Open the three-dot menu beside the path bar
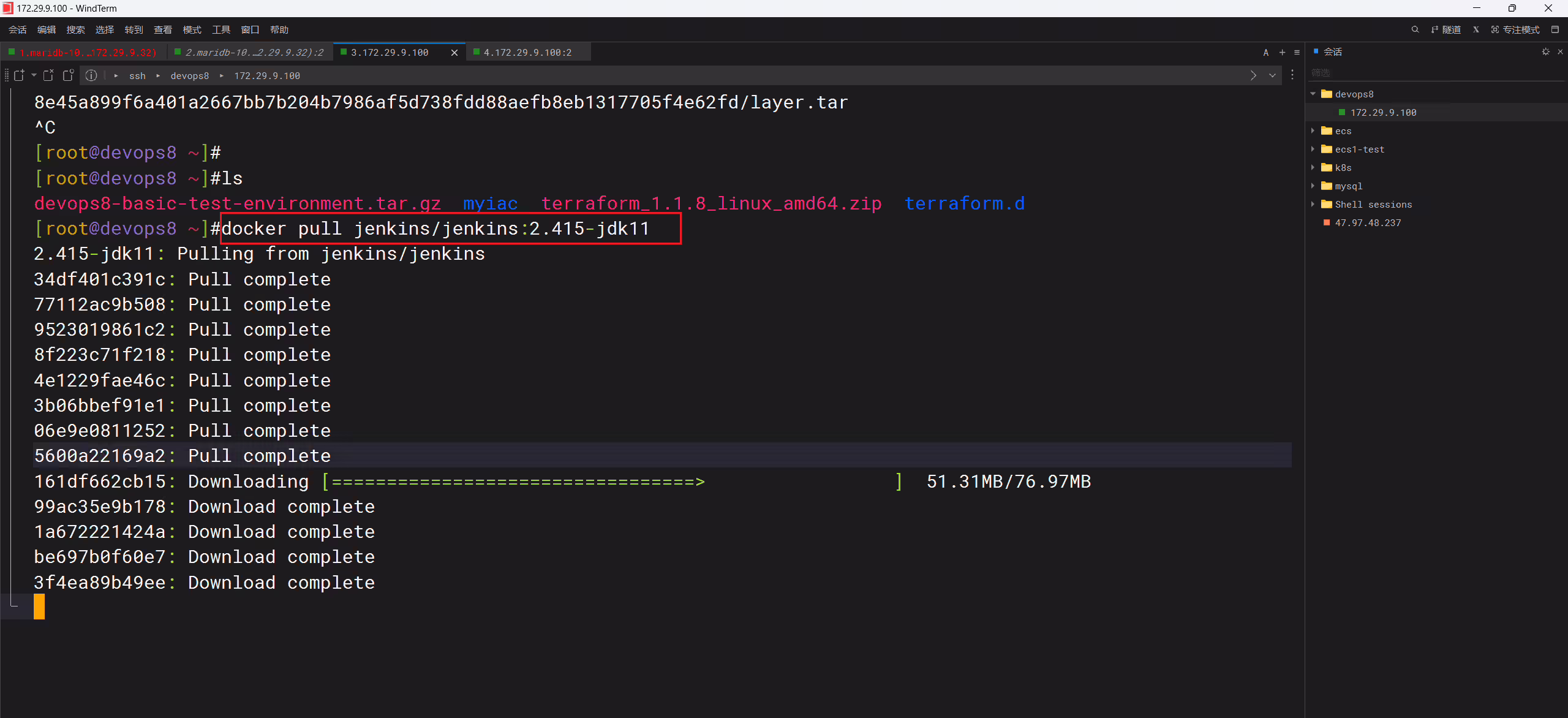Image resolution: width=1568 pixels, height=718 pixels. 1292,75
